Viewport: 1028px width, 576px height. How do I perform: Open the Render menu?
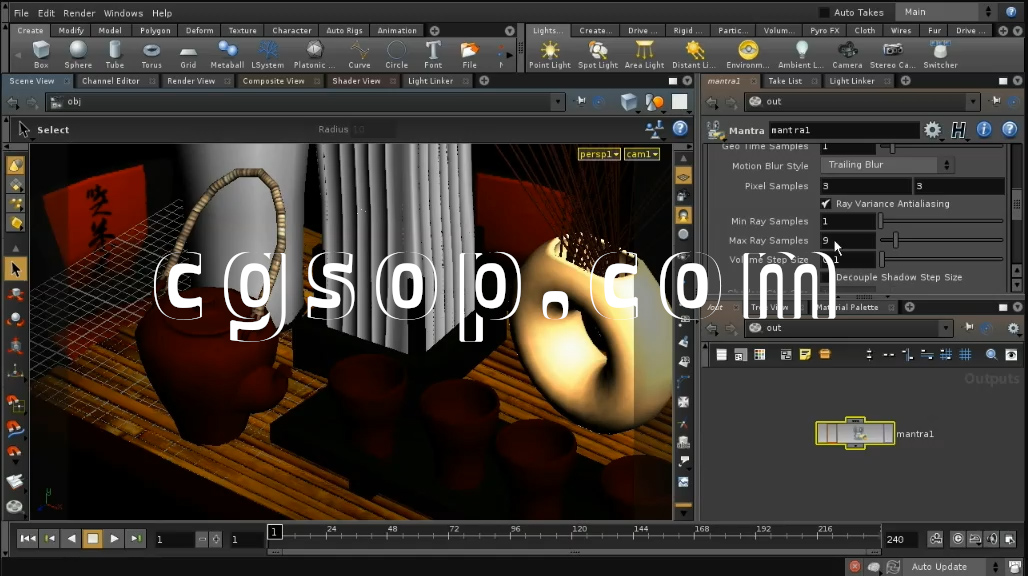click(79, 13)
